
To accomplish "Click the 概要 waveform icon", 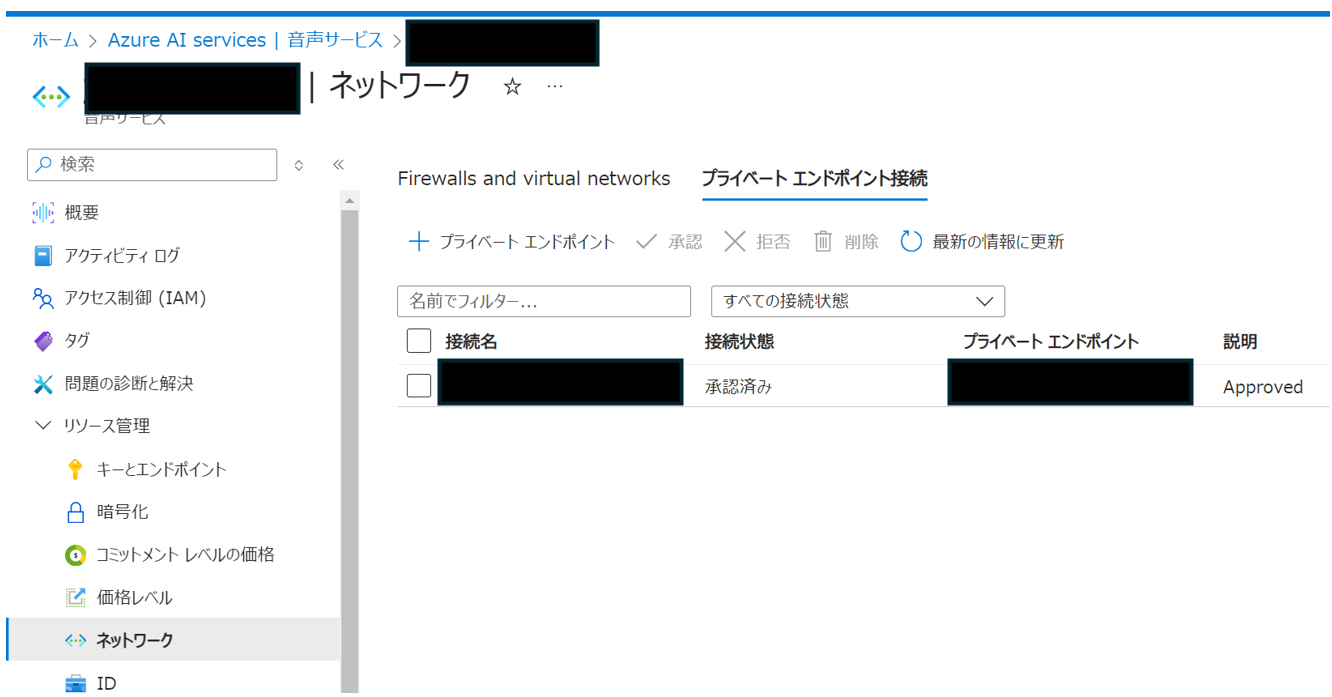I will (43, 213).
